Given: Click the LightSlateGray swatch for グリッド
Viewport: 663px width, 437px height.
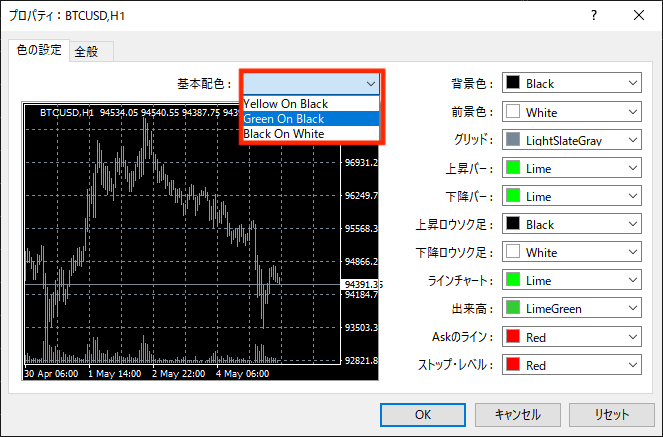Looking at the screenshot, I should tap(513, 139).
